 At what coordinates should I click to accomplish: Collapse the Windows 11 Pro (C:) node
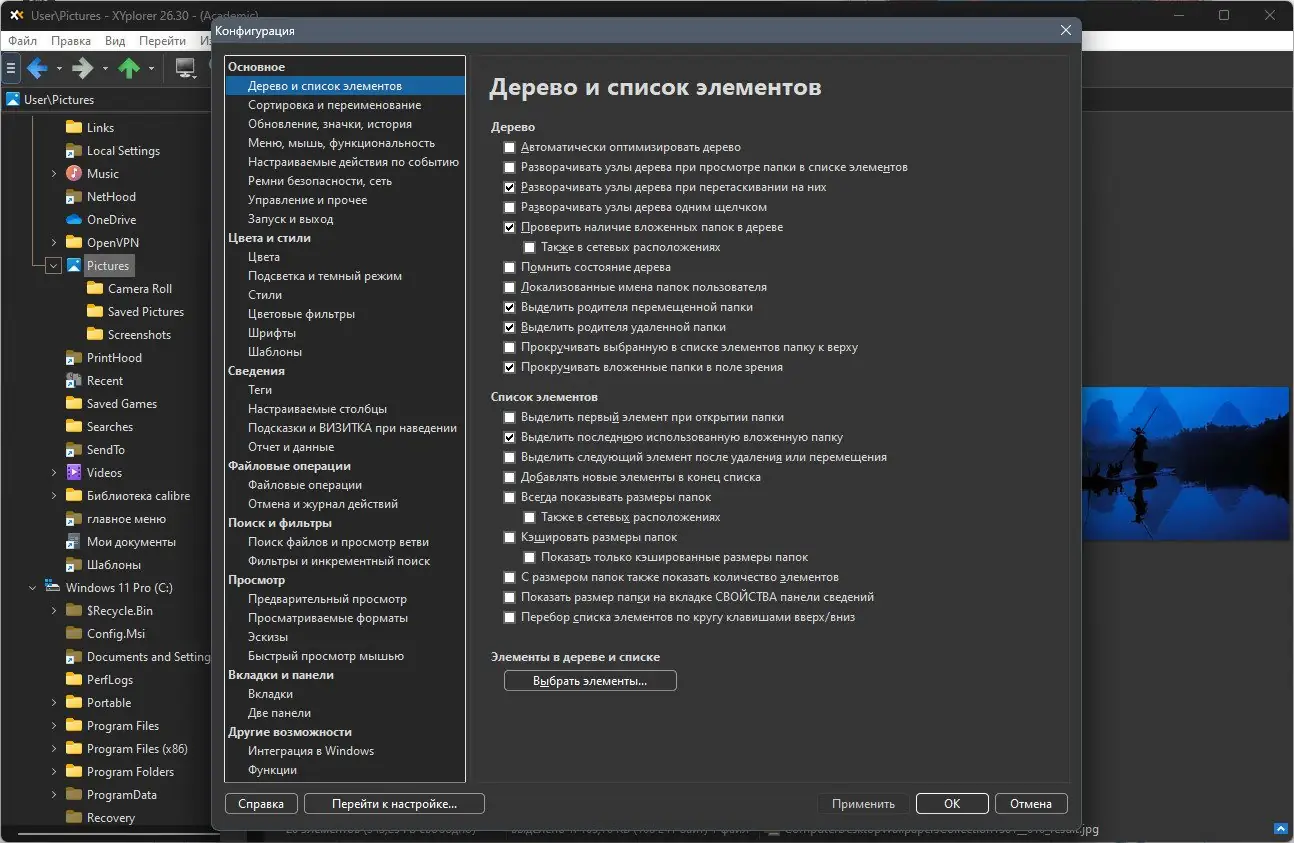coord(33,588)
